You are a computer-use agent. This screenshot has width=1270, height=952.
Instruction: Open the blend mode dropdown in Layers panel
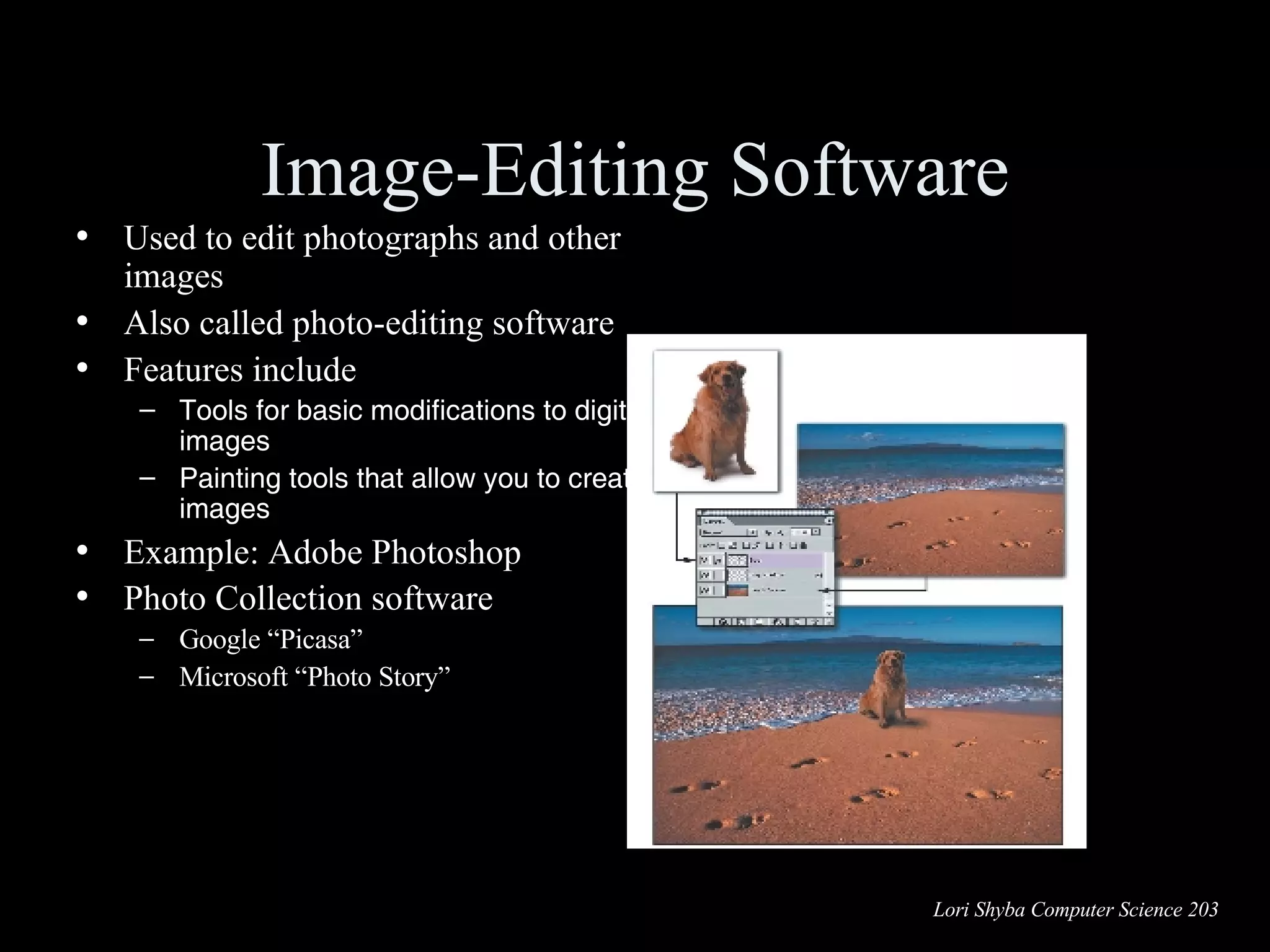tap(729, 532)
